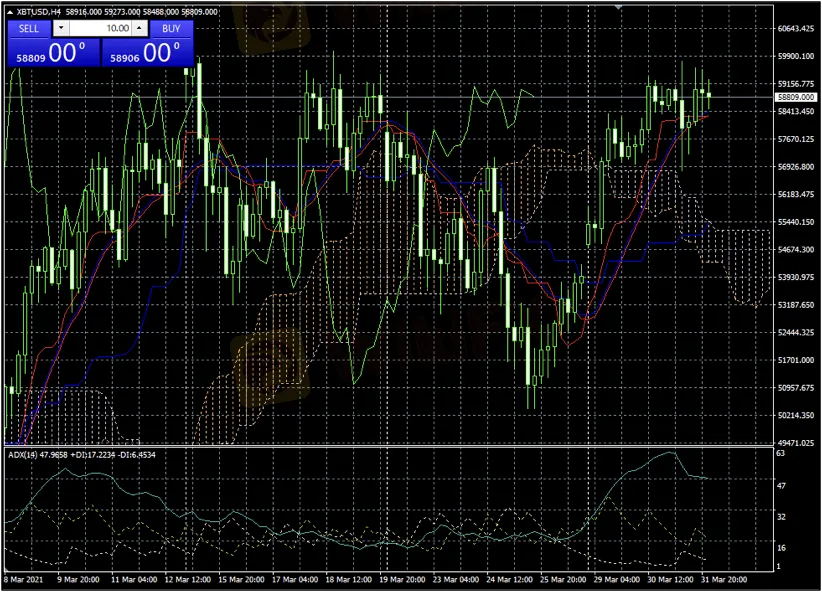Image resolution: width=822 pixels, height=592 pixels.
Task: Click the XBTUSD,H4 chart title
Action: click(40, 12)
